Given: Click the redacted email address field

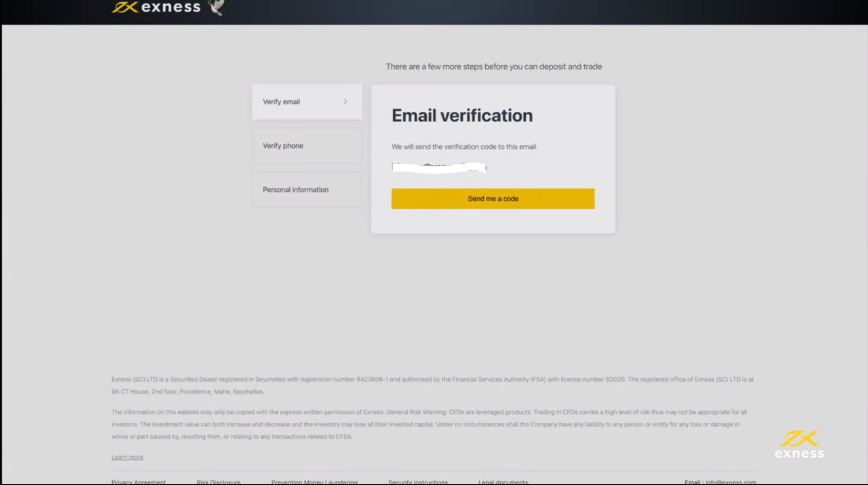Looking at the screenshot, I should coord(439,166).
